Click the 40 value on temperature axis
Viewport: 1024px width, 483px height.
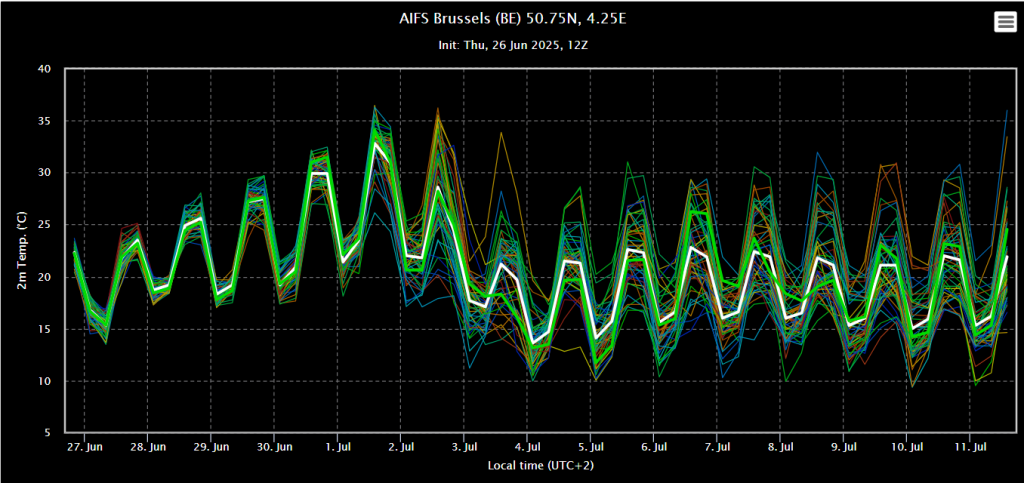tap(44, 69)
